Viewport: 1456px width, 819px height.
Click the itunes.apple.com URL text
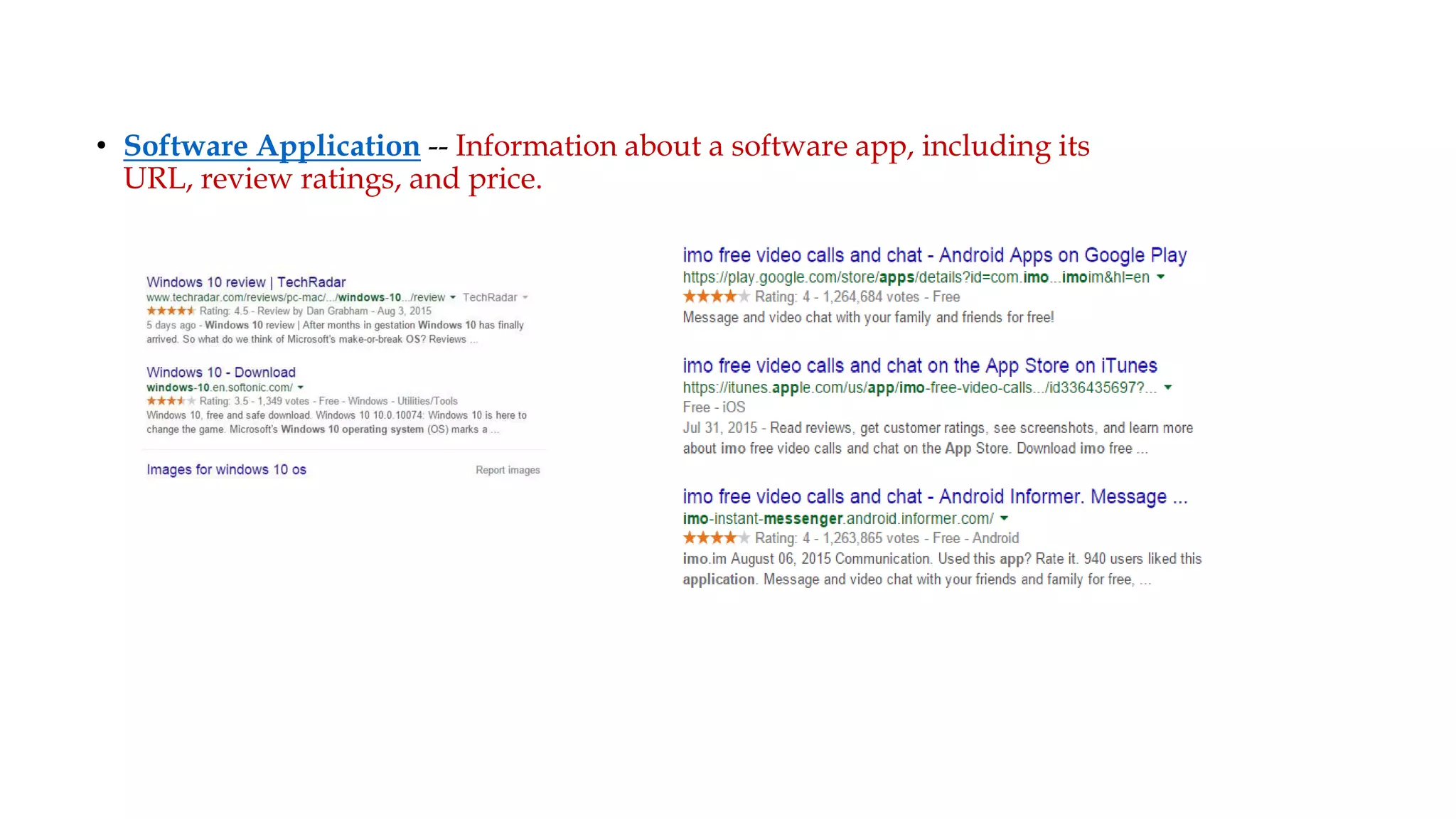pos(919,388)
